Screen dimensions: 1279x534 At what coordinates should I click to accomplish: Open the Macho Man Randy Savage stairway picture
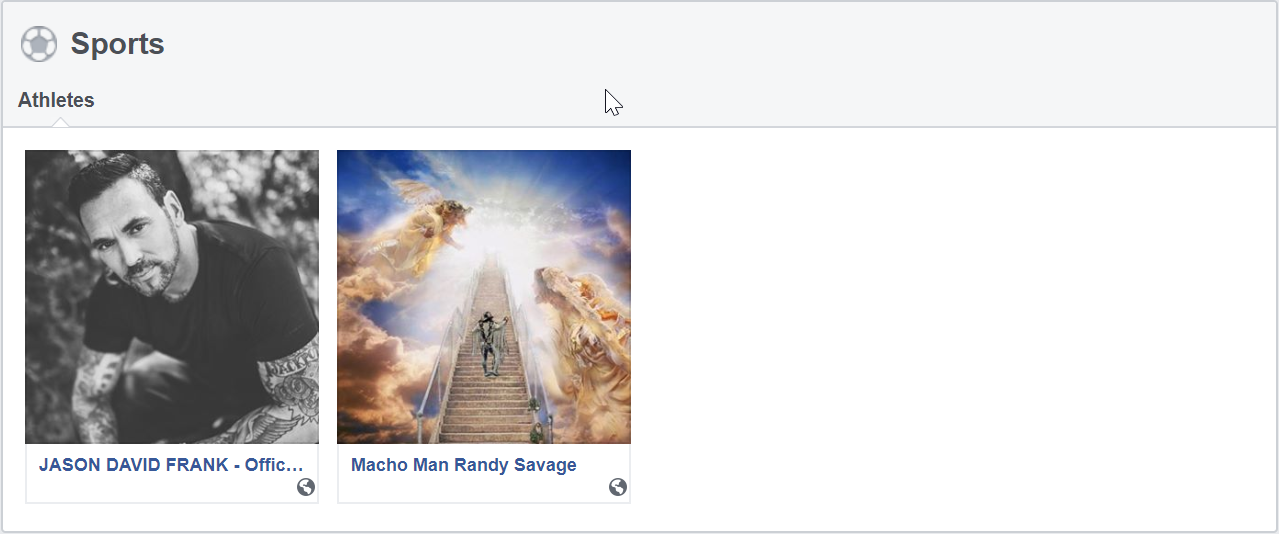pyautogui.click(x=484, y=297)
